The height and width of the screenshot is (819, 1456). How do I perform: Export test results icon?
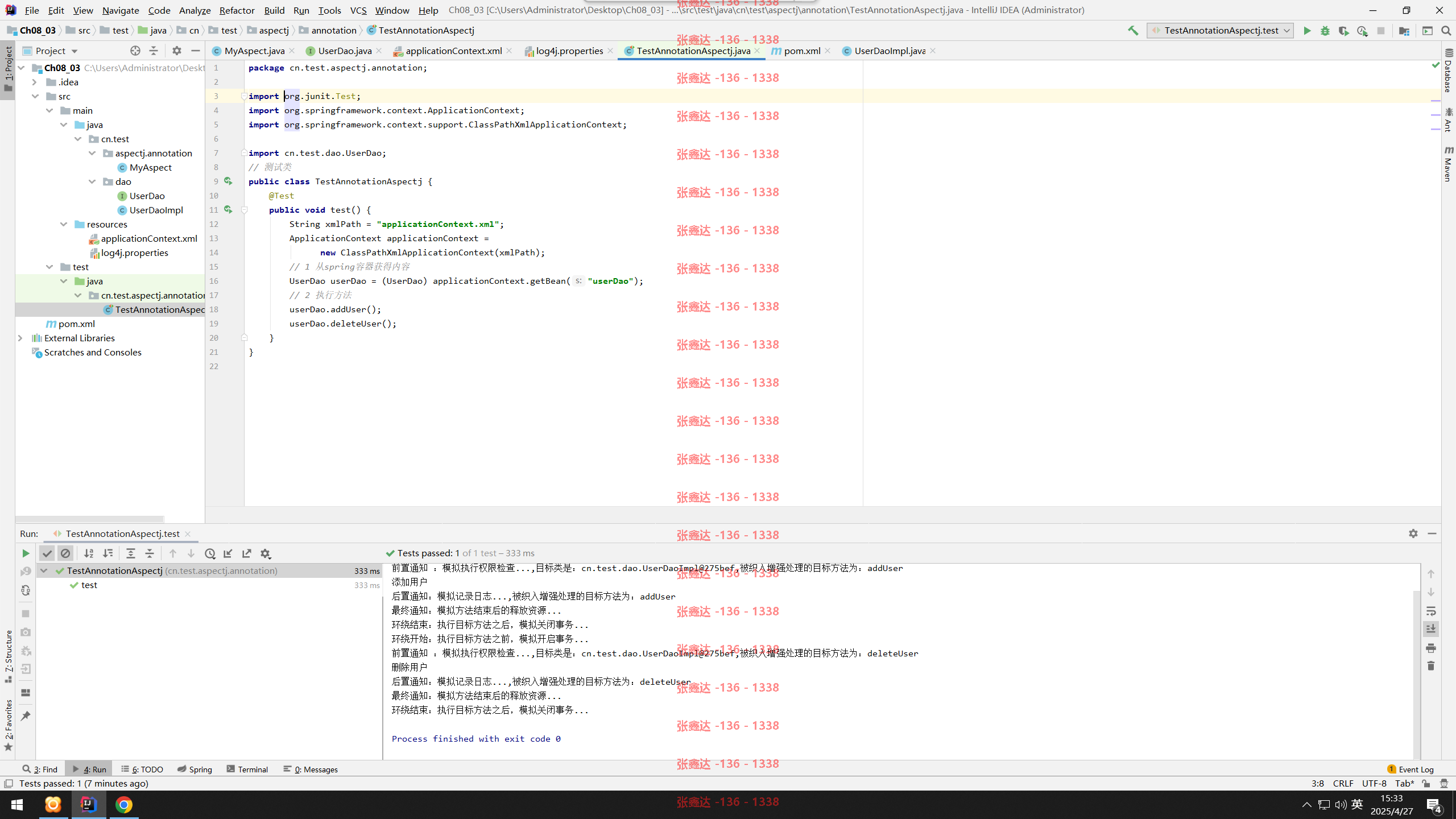(x=247, y=553)
